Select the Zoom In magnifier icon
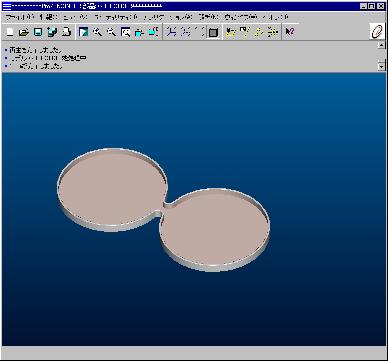388x361 pixels. tap(97, 32)
